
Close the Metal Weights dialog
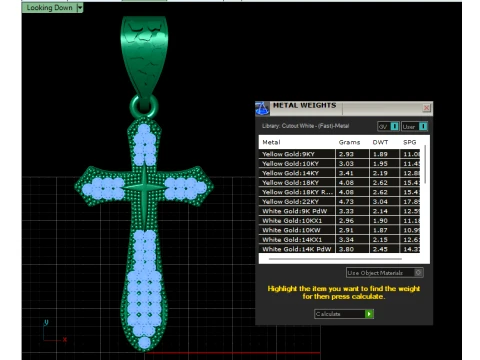pos(426,108)
